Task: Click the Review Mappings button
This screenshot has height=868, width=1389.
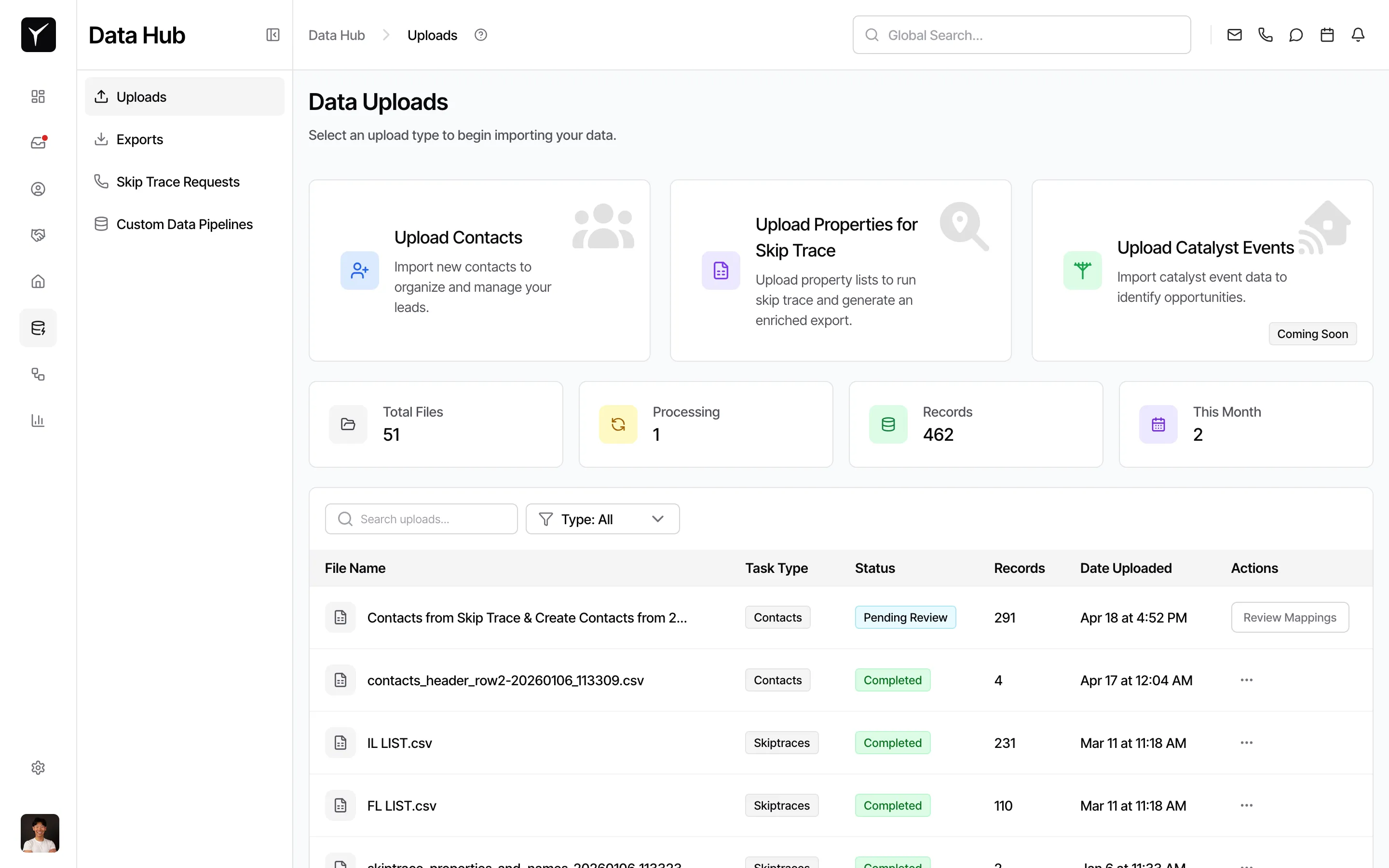Action: [x=1290, y=617]
